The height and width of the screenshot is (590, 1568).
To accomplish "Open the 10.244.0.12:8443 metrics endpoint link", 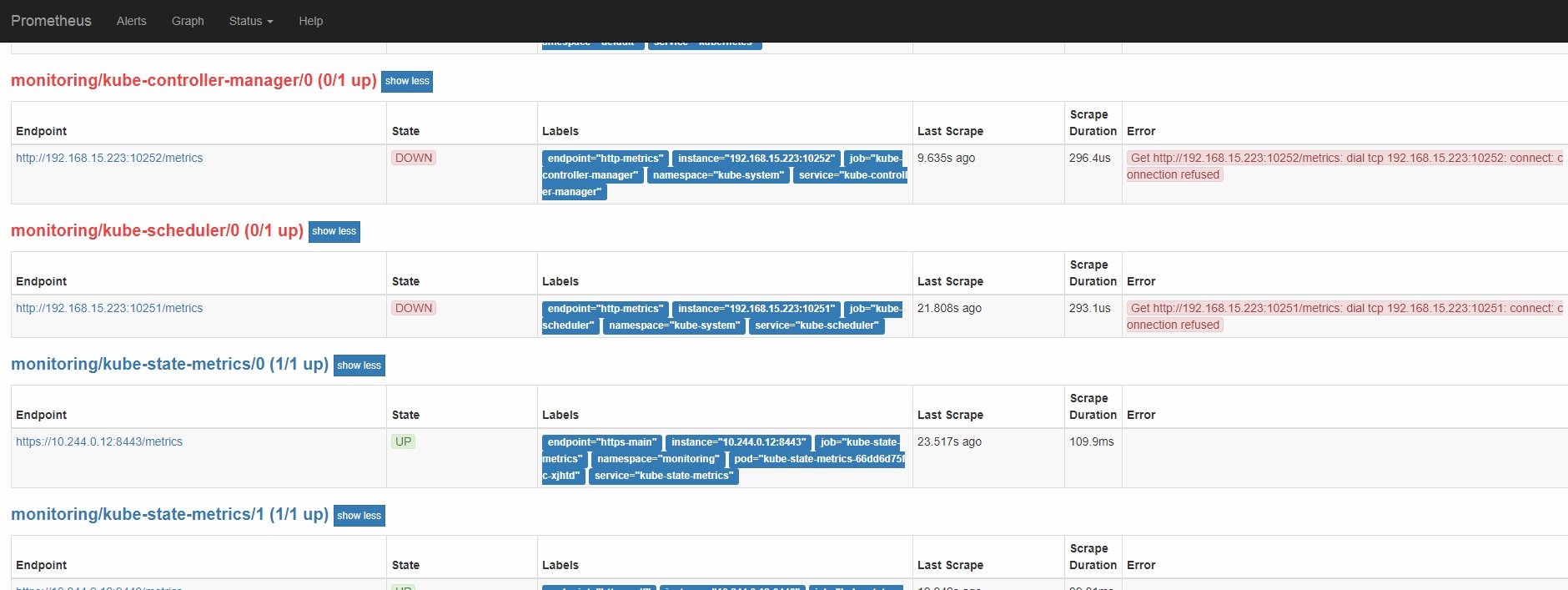I will [x=99, y=441].
